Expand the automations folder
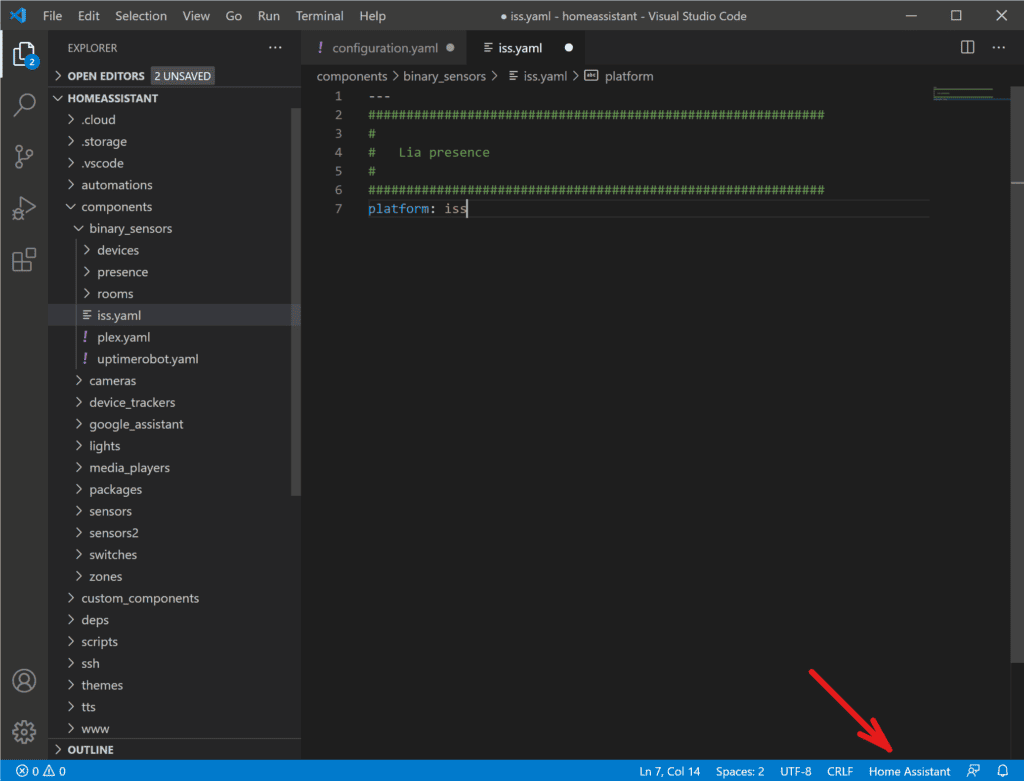This screenshot has width=1024, height=781. tap(175, 185)
